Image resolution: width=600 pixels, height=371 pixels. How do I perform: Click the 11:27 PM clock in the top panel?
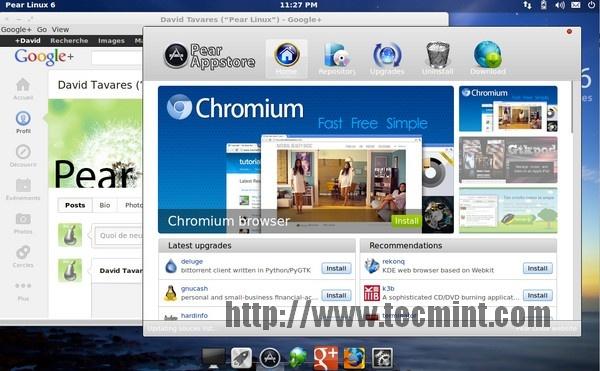point(298,5)
